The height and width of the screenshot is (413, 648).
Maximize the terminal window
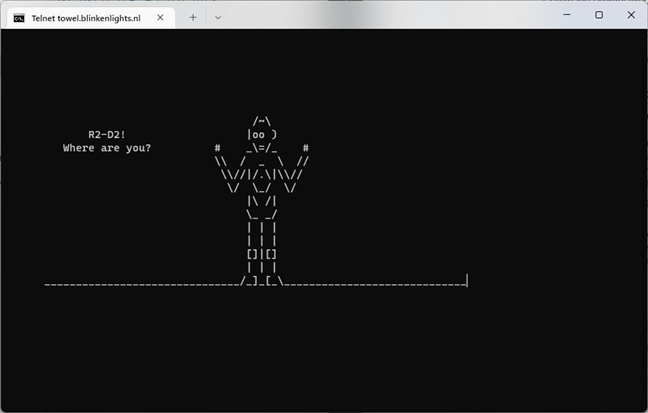click(599, 15)
